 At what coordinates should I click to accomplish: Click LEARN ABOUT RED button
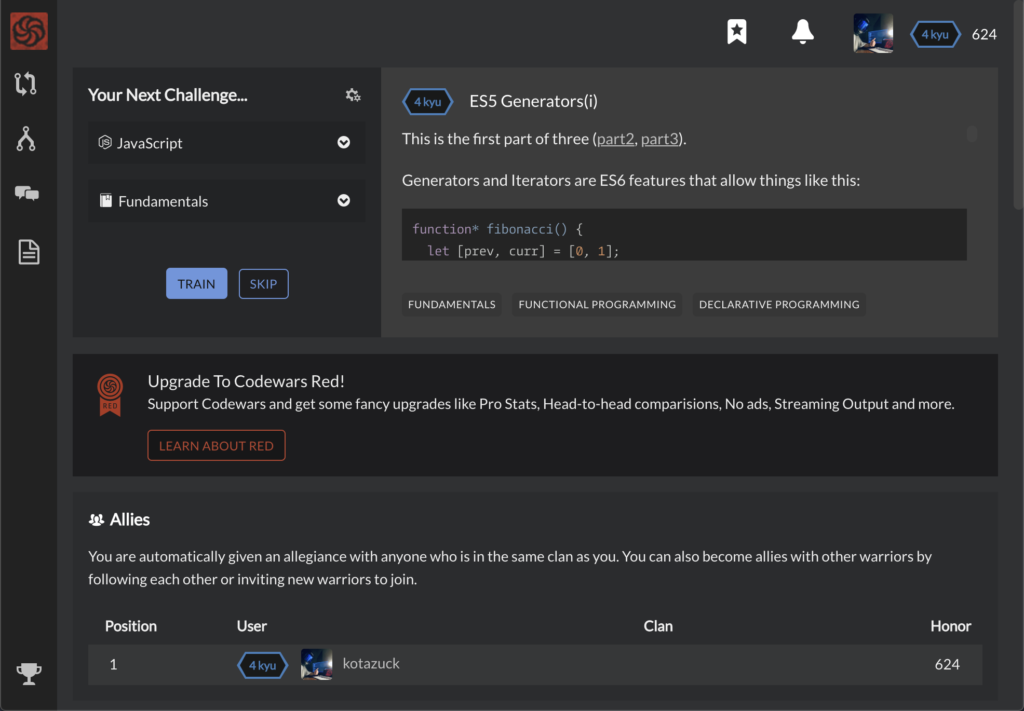coord(216,445)
